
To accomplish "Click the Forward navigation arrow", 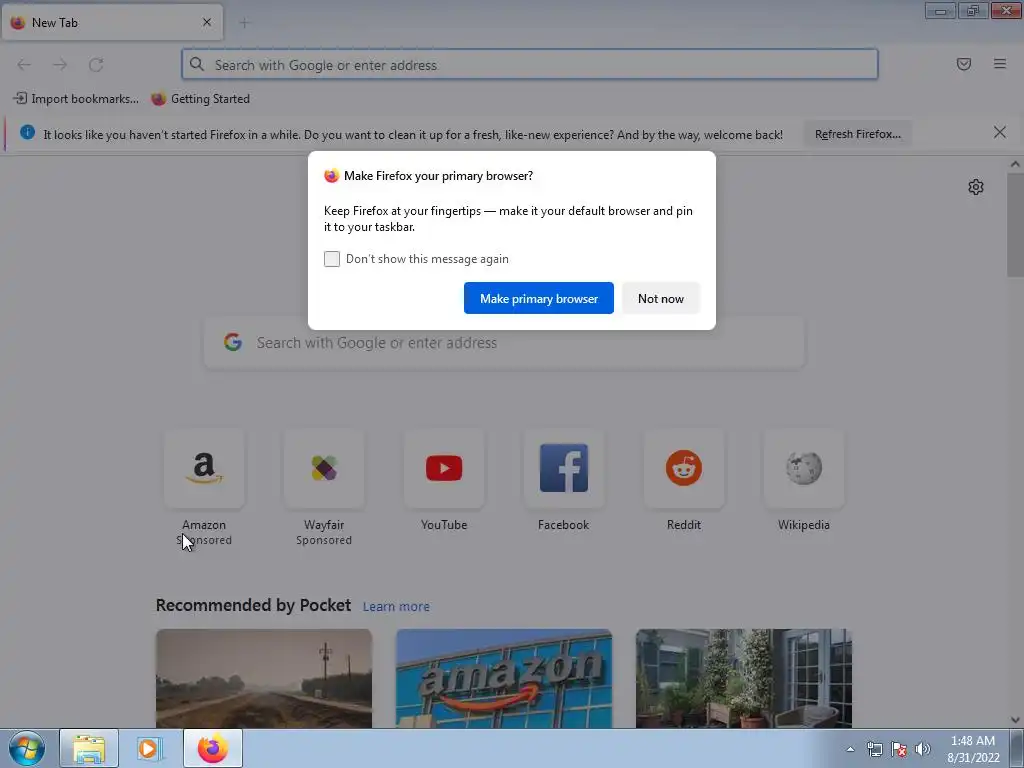I will pyautogui.click(x=60, y=65).
